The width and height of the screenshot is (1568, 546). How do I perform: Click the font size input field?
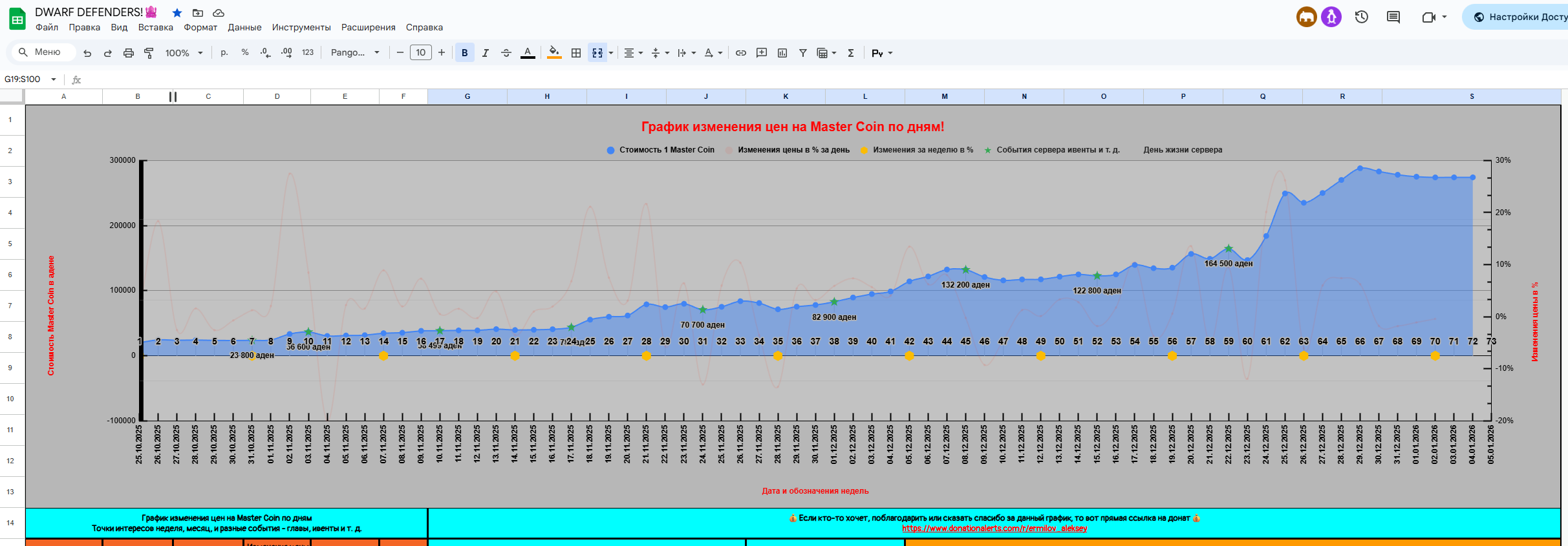(421, 53)
